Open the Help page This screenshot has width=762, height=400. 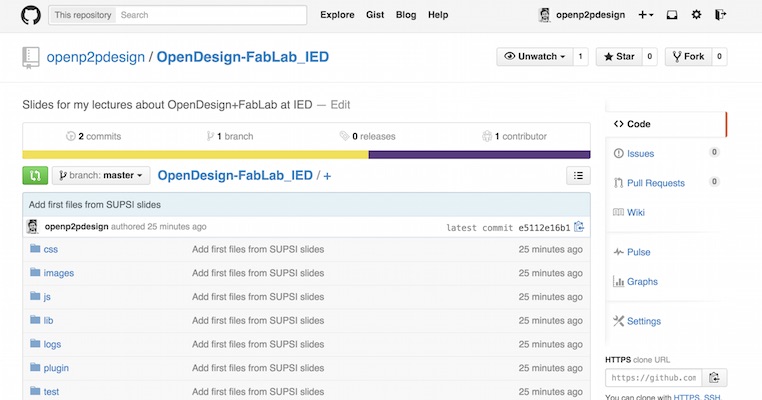point(438,15)
